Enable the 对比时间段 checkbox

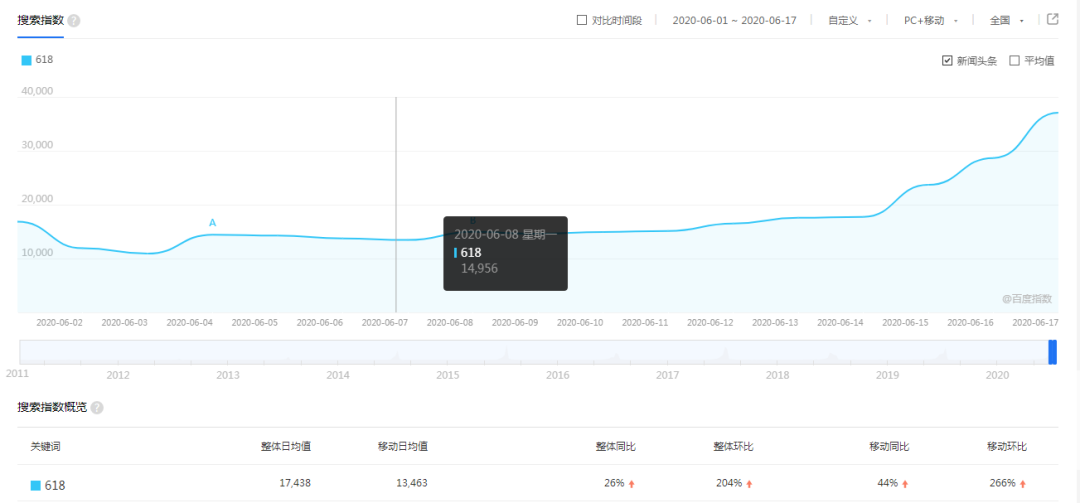(581, 20)
